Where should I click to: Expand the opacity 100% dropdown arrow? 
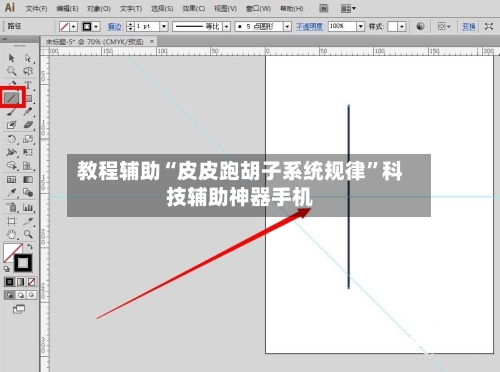click(360, 26)
